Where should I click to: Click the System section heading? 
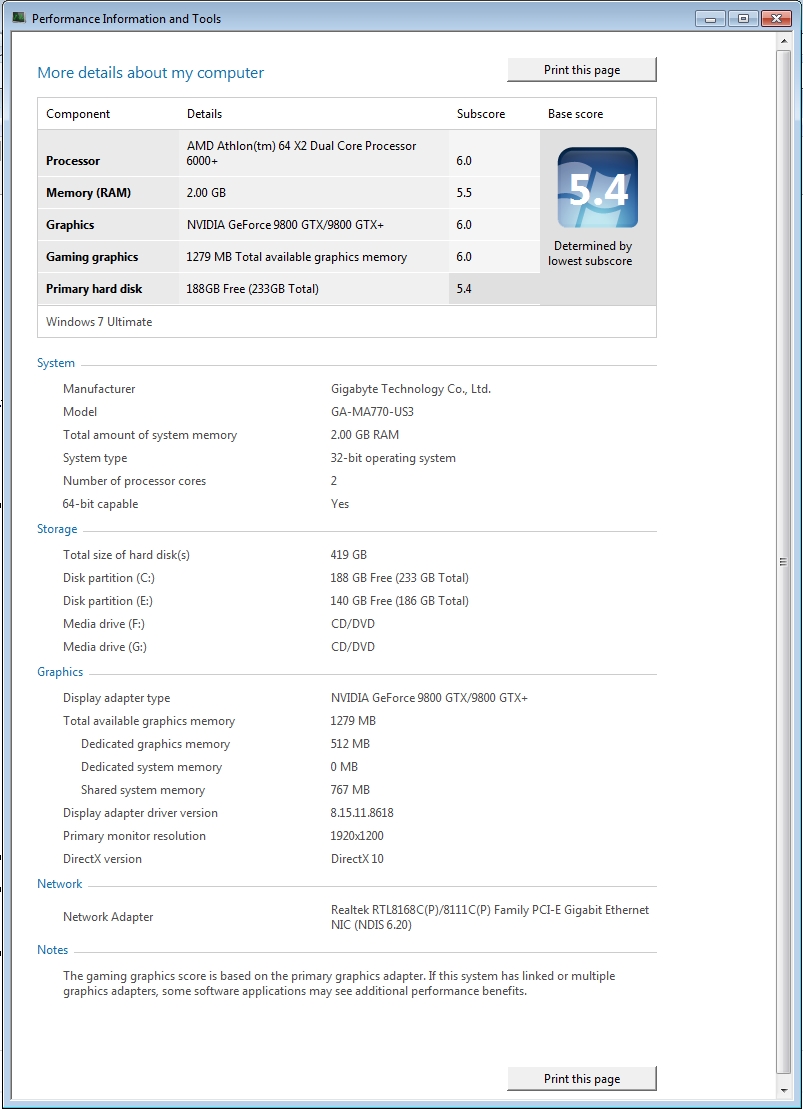click(56, 362)
